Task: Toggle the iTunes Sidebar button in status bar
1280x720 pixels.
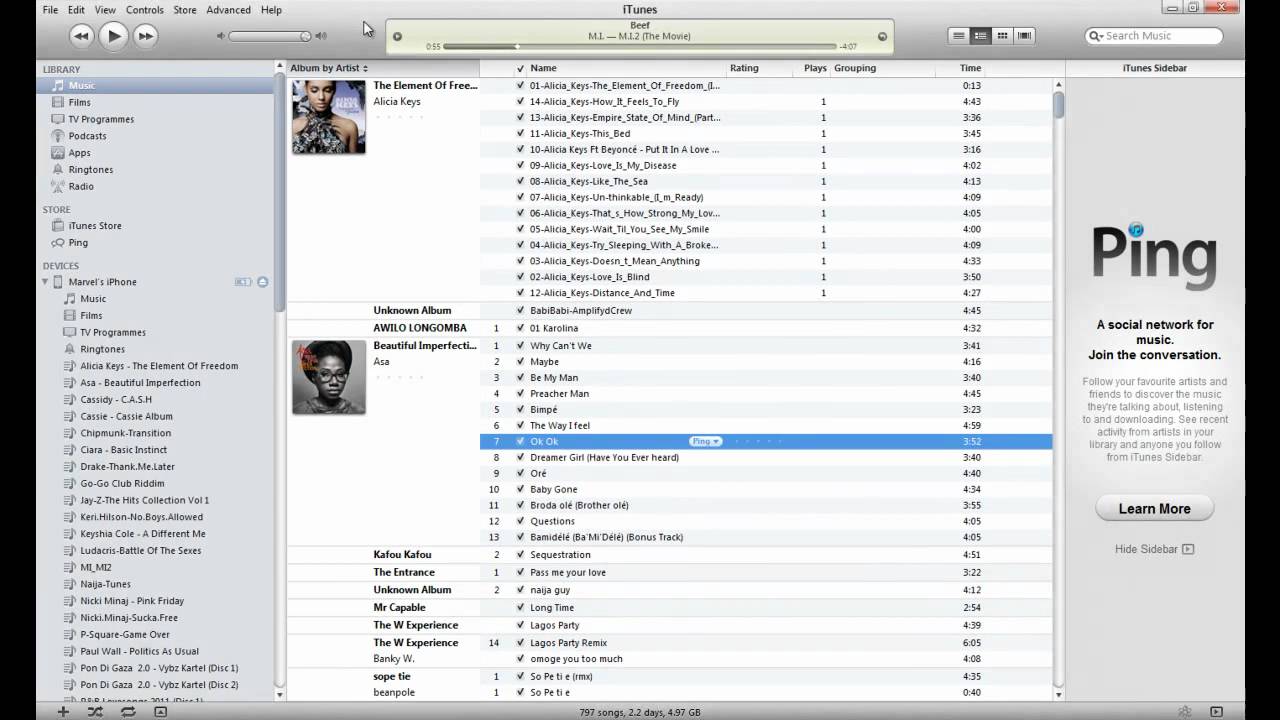Action: (x=1217, y=712)
